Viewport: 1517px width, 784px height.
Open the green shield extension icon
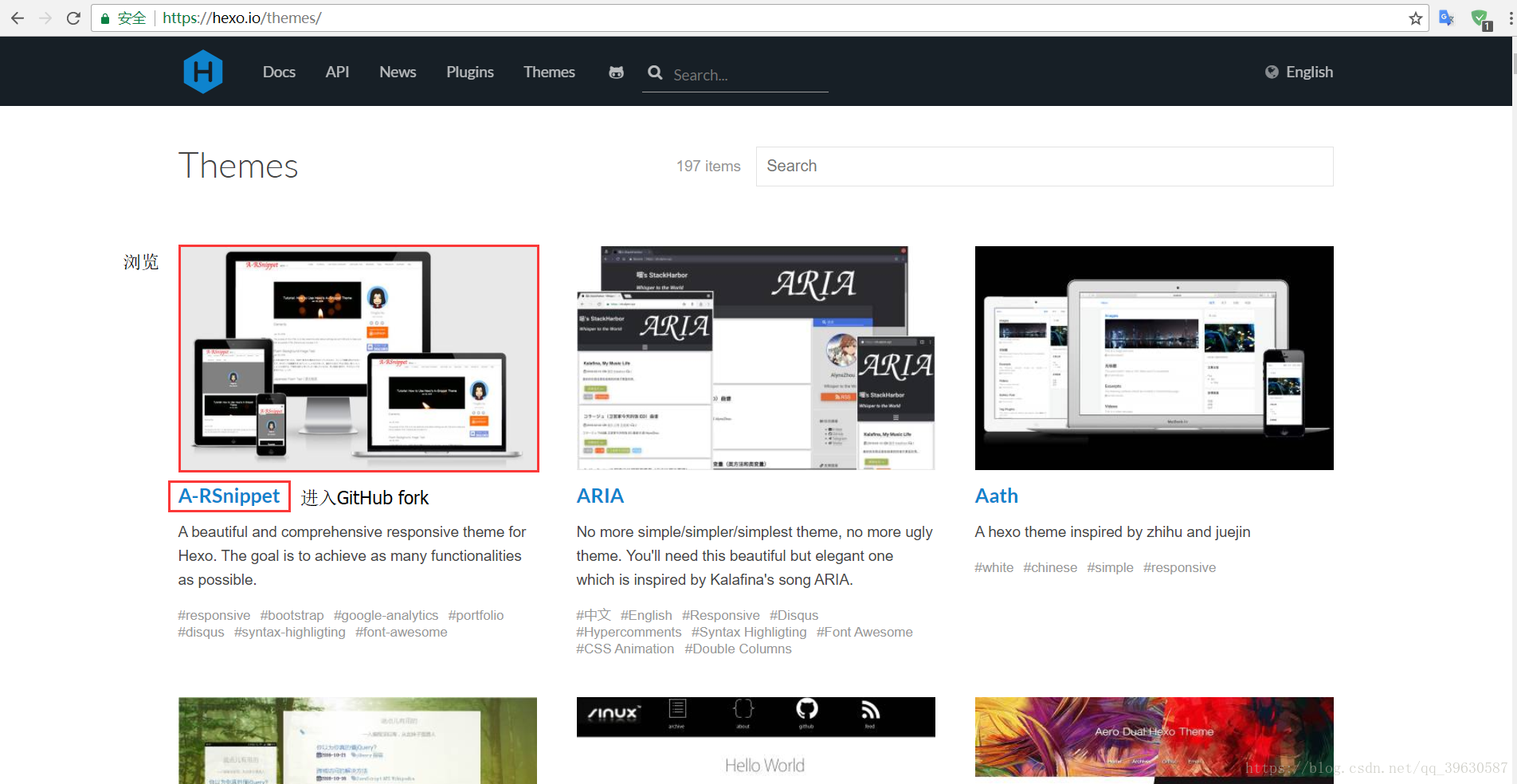coord(1480,18)
